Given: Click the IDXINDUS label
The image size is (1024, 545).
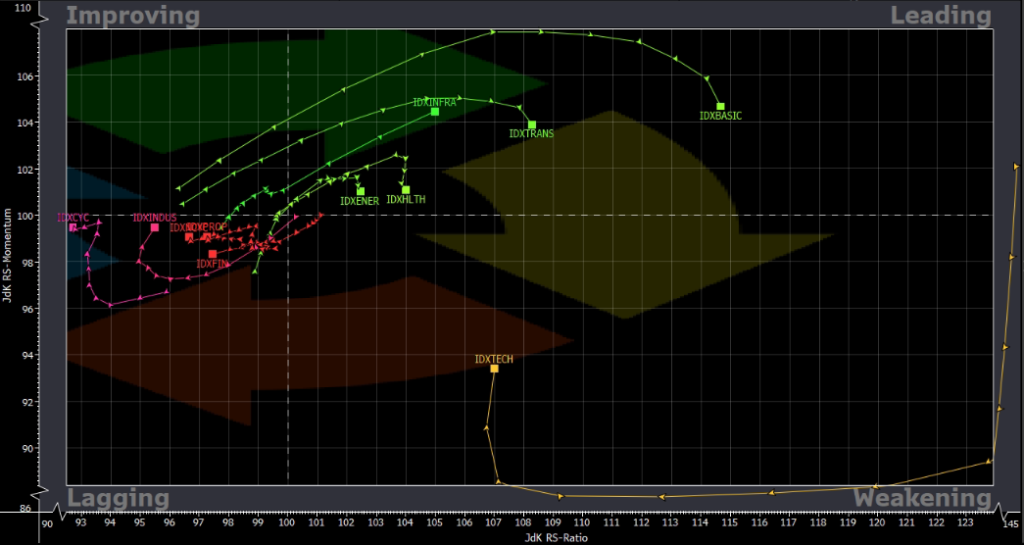Looking at the screenshot, I should pyautogui.click(x=155, y=217).
